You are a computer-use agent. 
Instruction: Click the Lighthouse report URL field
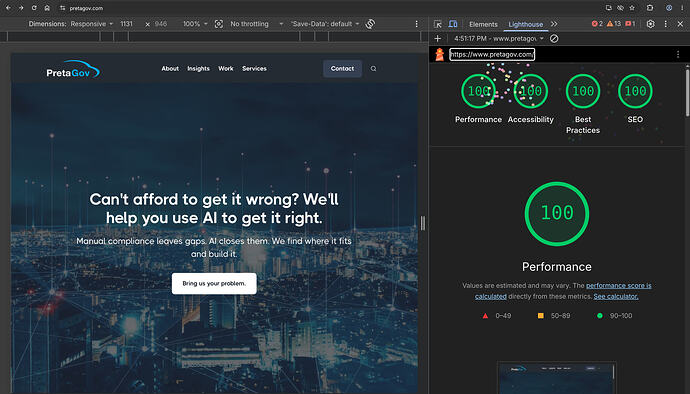tap(492, 54)
